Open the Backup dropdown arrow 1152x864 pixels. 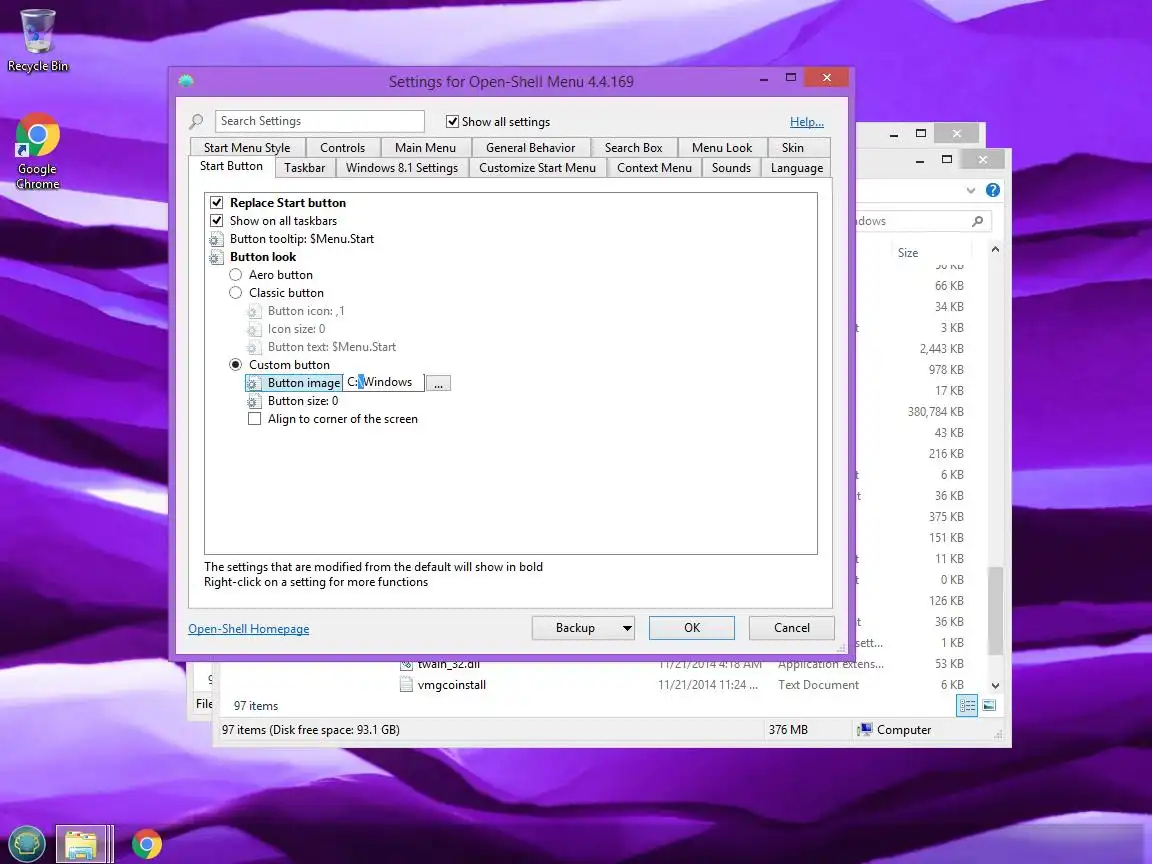coord(627,628)
